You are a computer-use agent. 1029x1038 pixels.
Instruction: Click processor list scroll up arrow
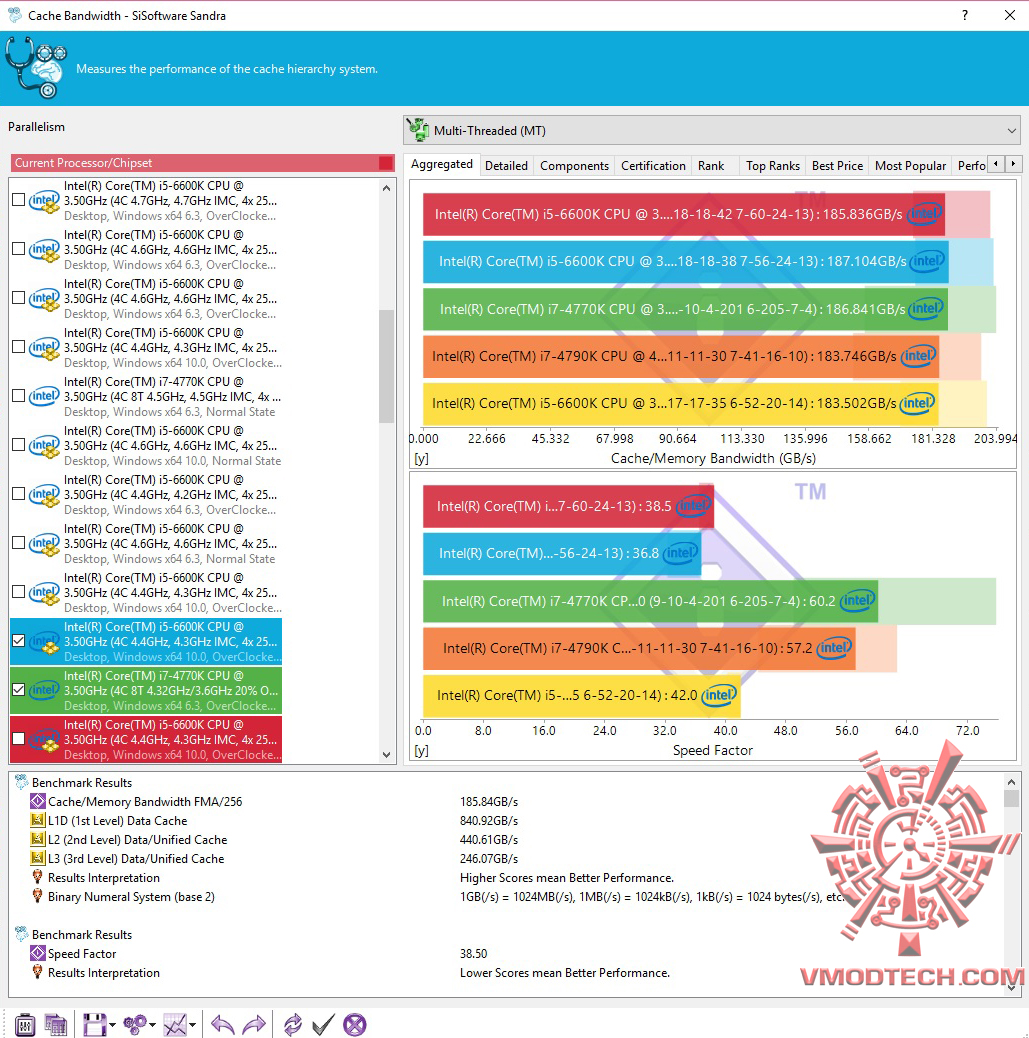(387, 188)
